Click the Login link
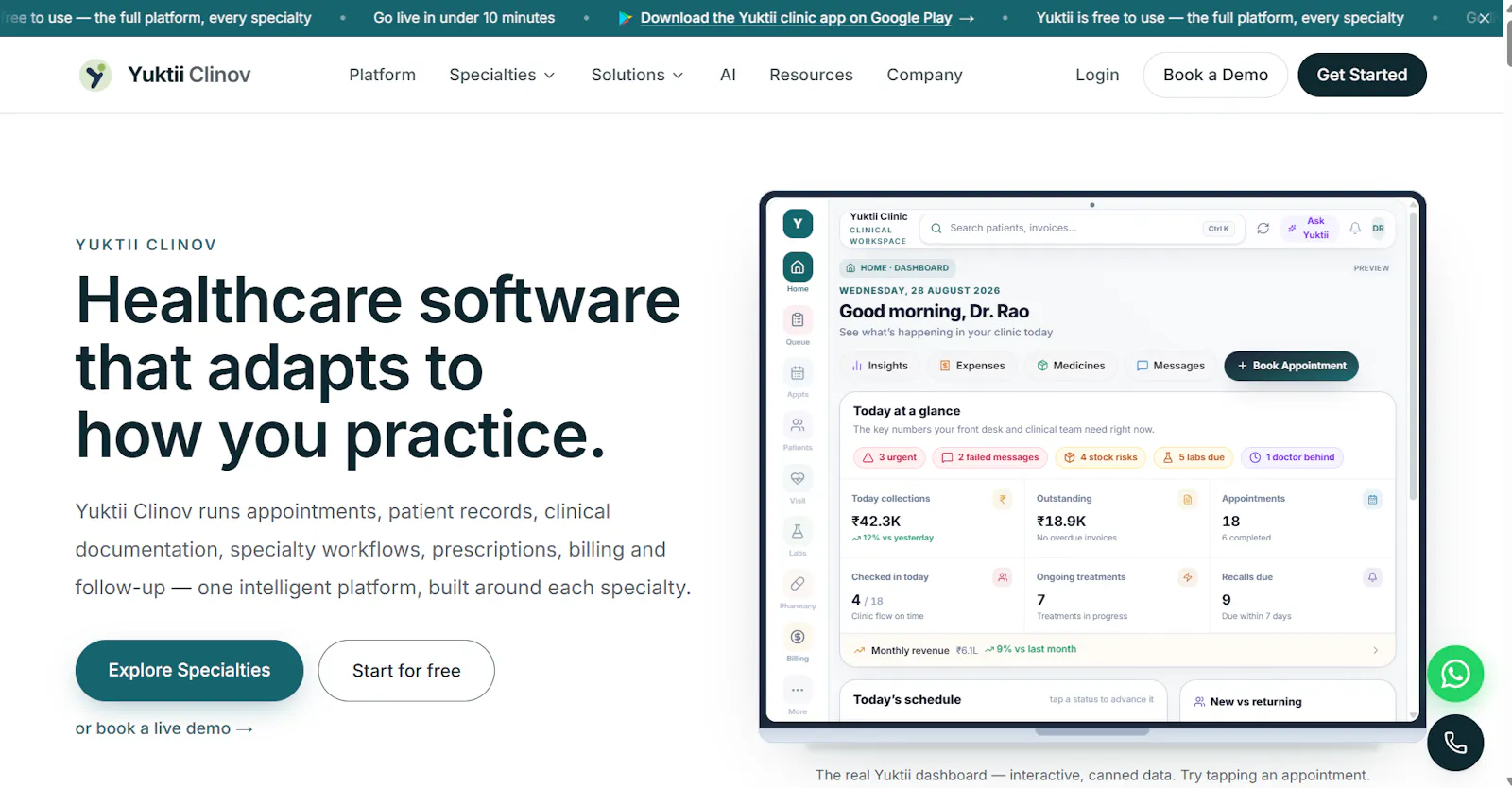Image resolution: width=1512 pixels, height=788 pixels. (1097, 75)
